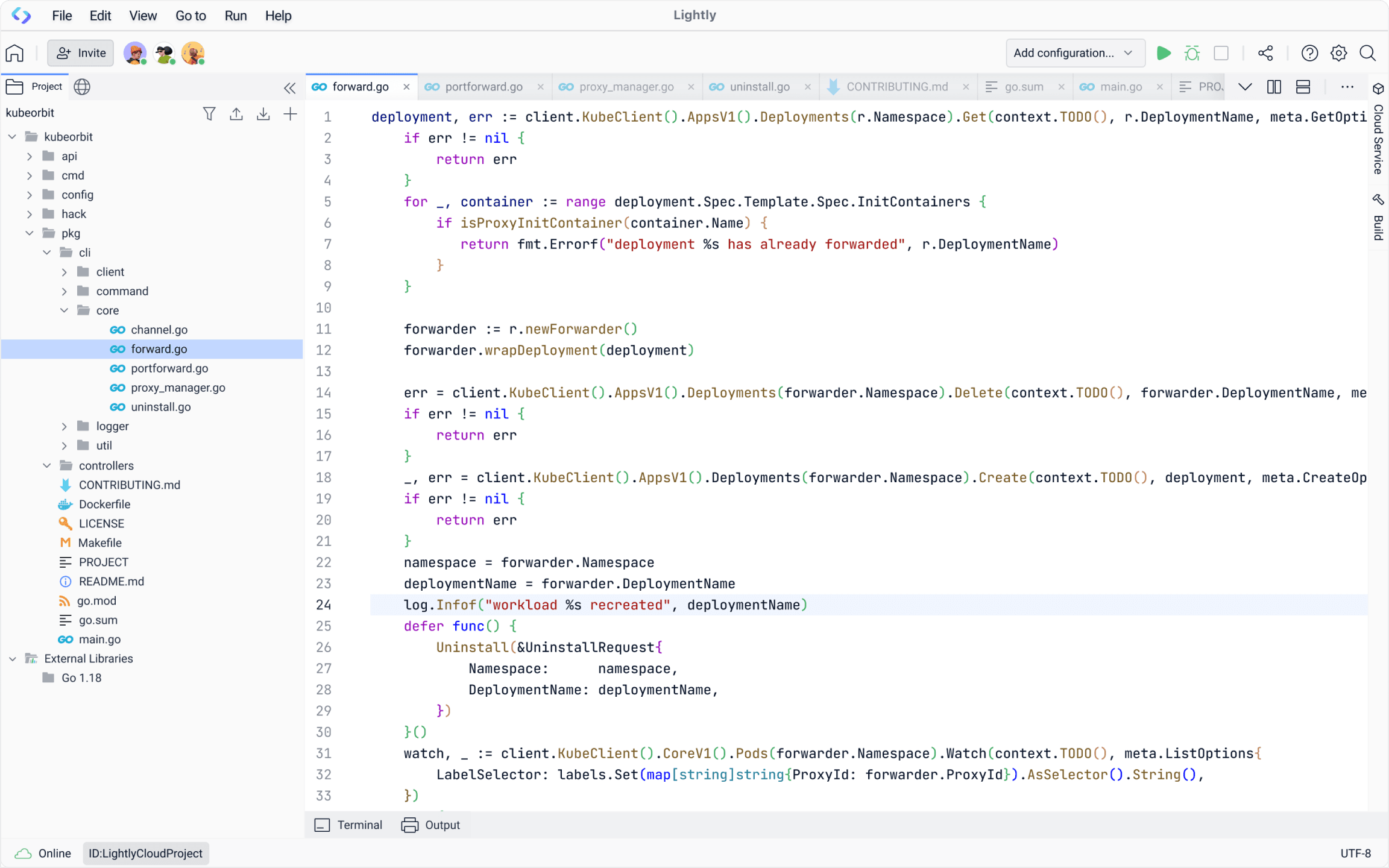Open global search with the magnifier icon
Viewport: 1389px width, 868px height.
coord(1367,53)
